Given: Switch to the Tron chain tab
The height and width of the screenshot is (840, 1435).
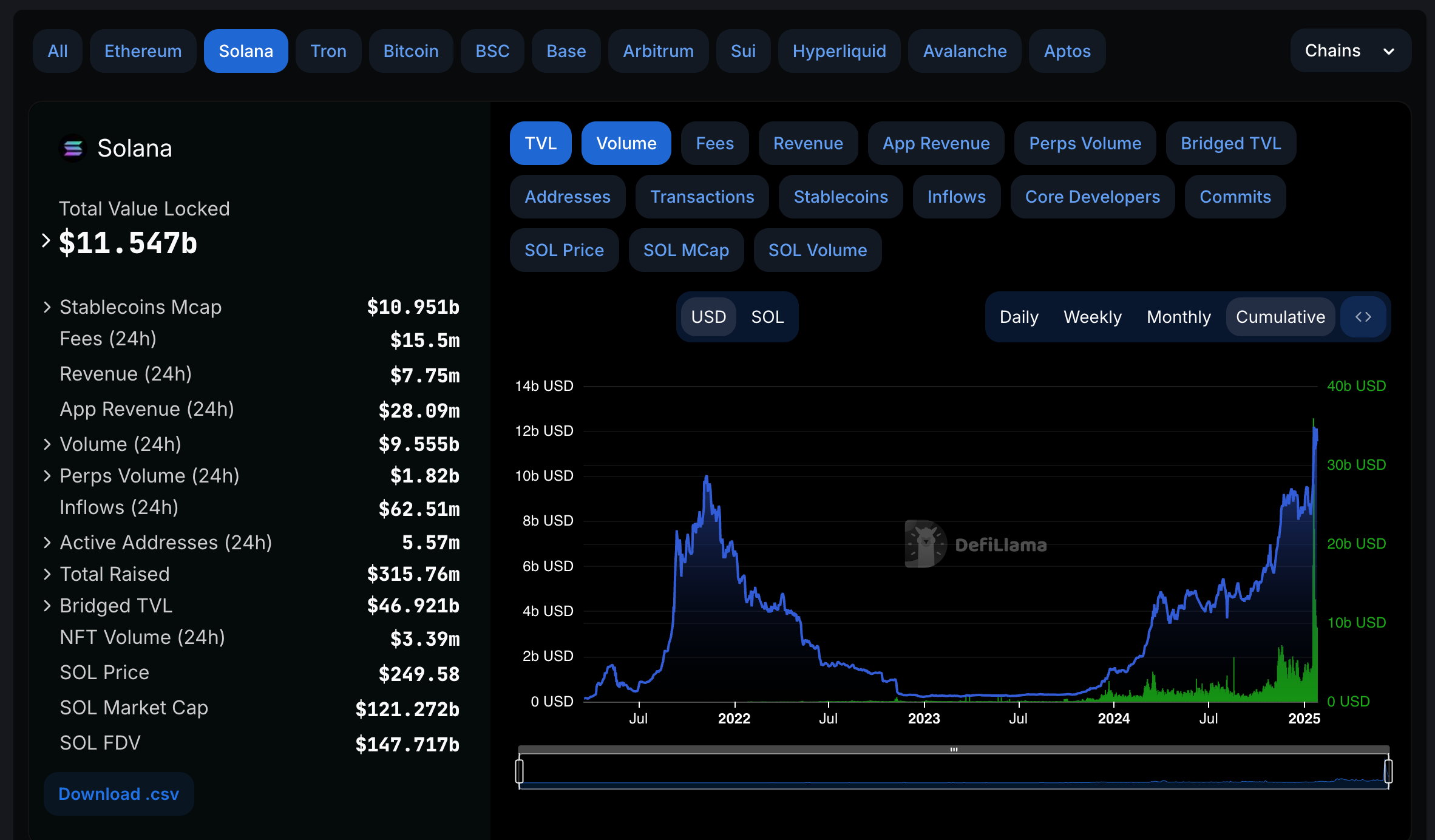Looking at the screenshot, I should 328,51.
